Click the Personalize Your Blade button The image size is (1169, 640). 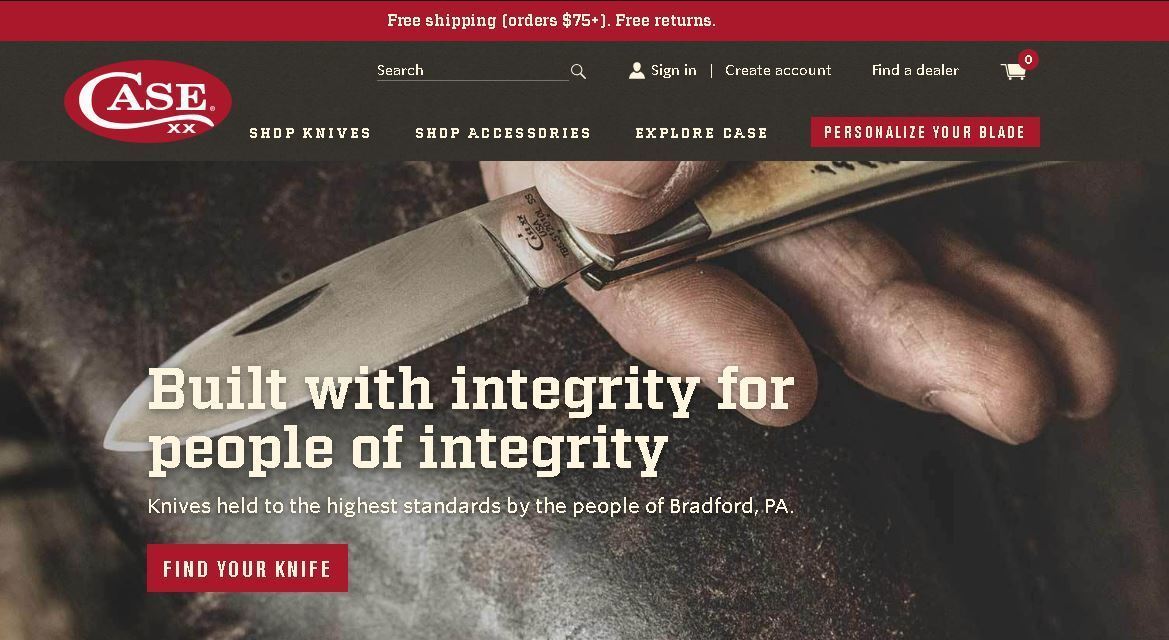(x=925, y=132)
